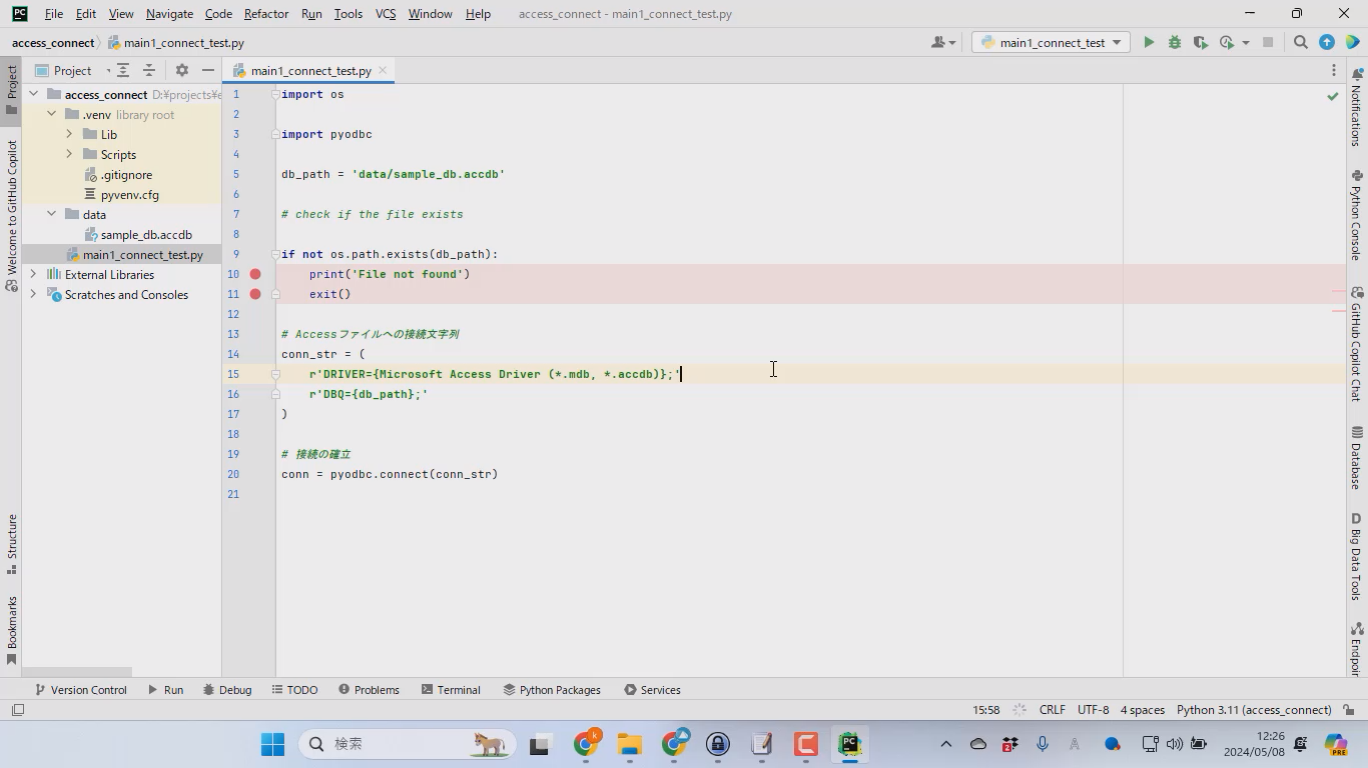
Task: Toggle read-only lock icon in status bar
Action: pyautogui.click(x=1348, y=710)
